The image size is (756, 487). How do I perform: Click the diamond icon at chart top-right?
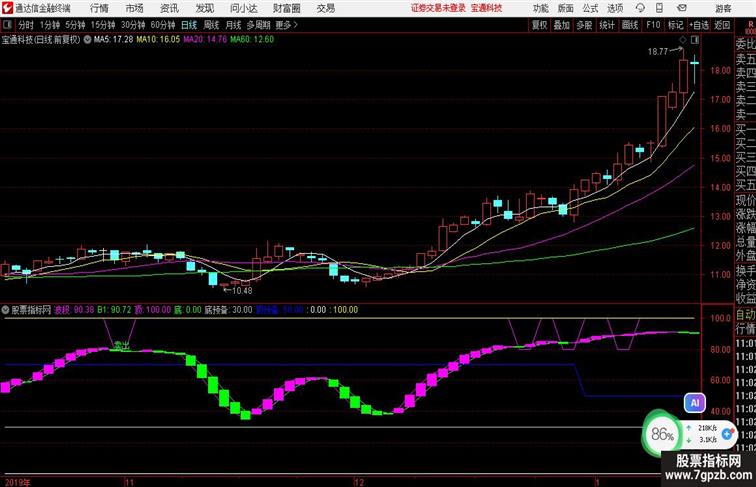pos(683,40)
